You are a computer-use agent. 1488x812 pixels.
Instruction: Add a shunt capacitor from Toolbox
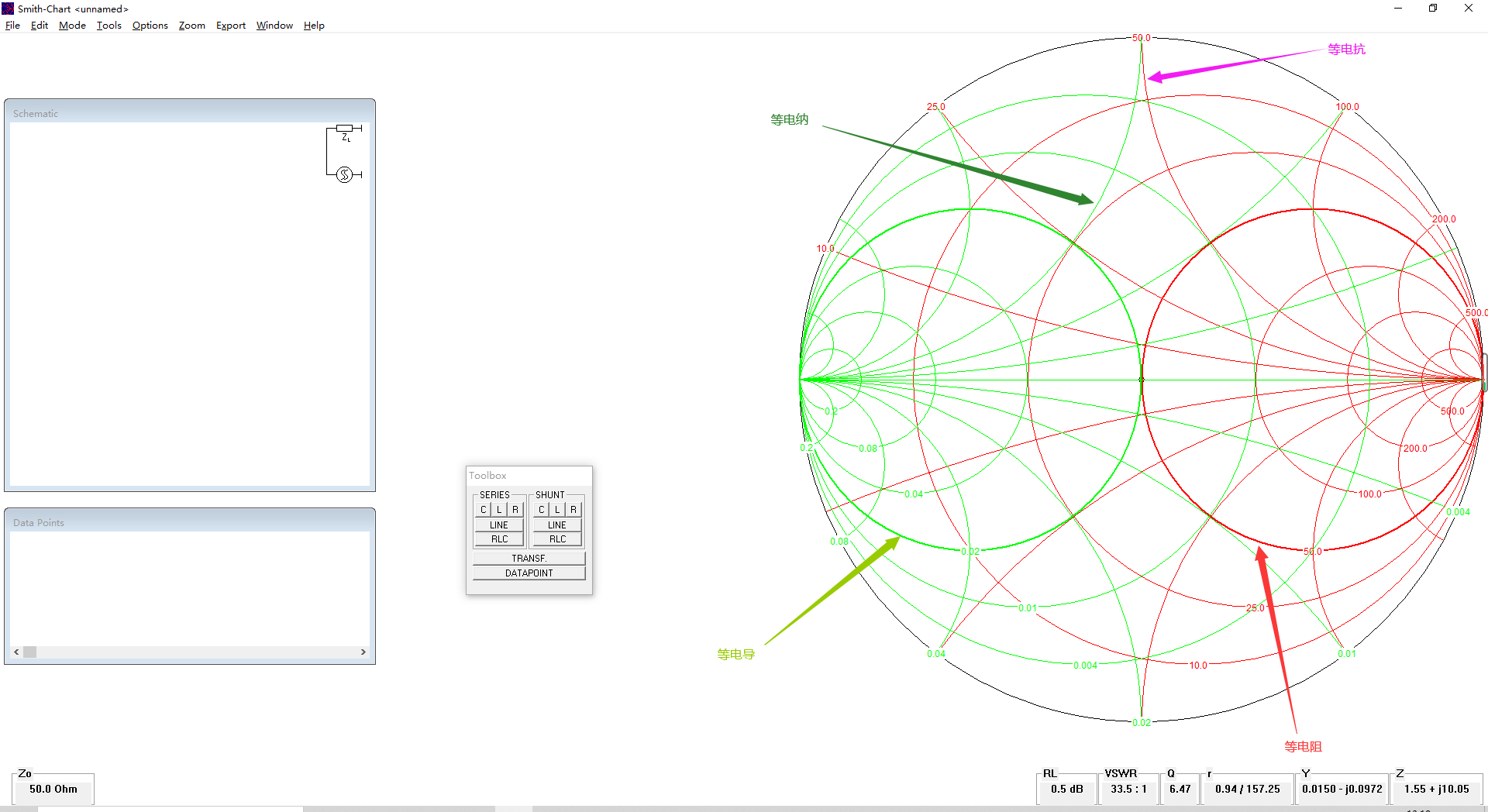[x=541, y=510]
